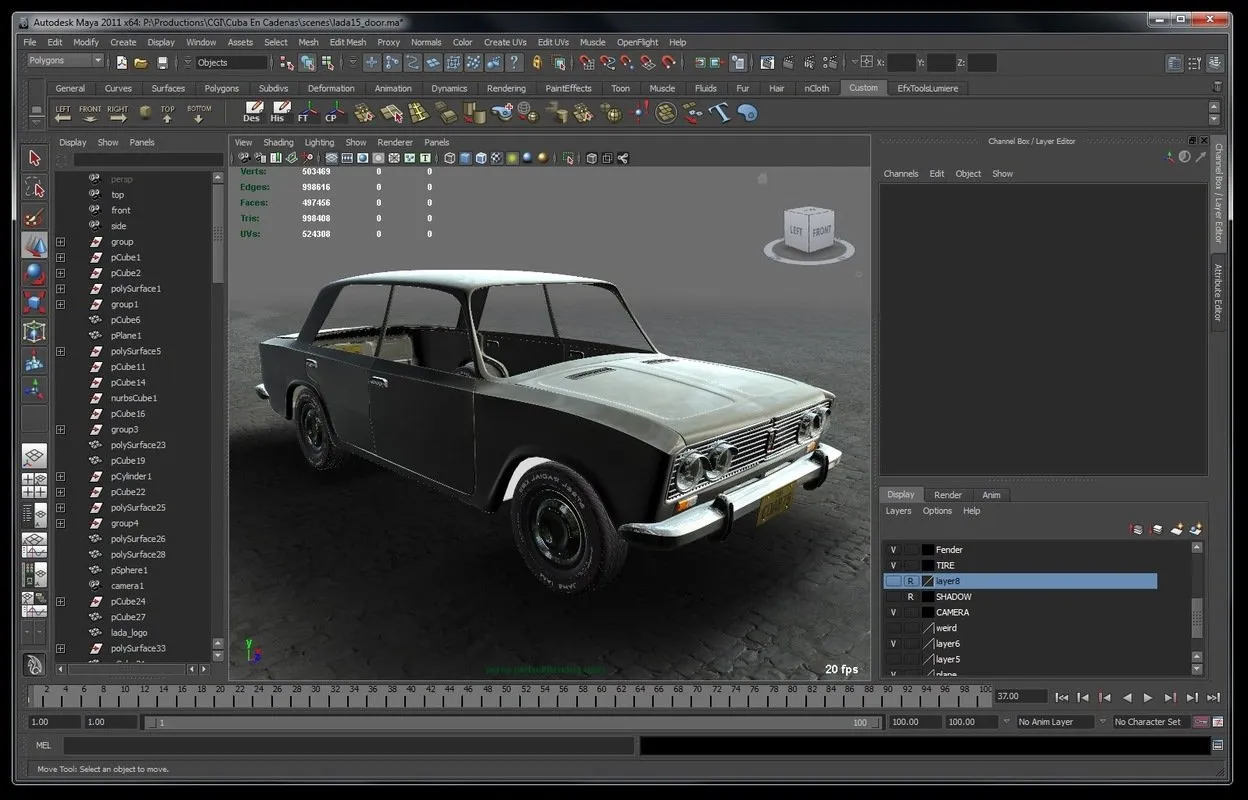The width and height of the screenshot is (1248, 800).
Task: Toggle the R reference state of SHADOW layer
Action: (910, 597)
